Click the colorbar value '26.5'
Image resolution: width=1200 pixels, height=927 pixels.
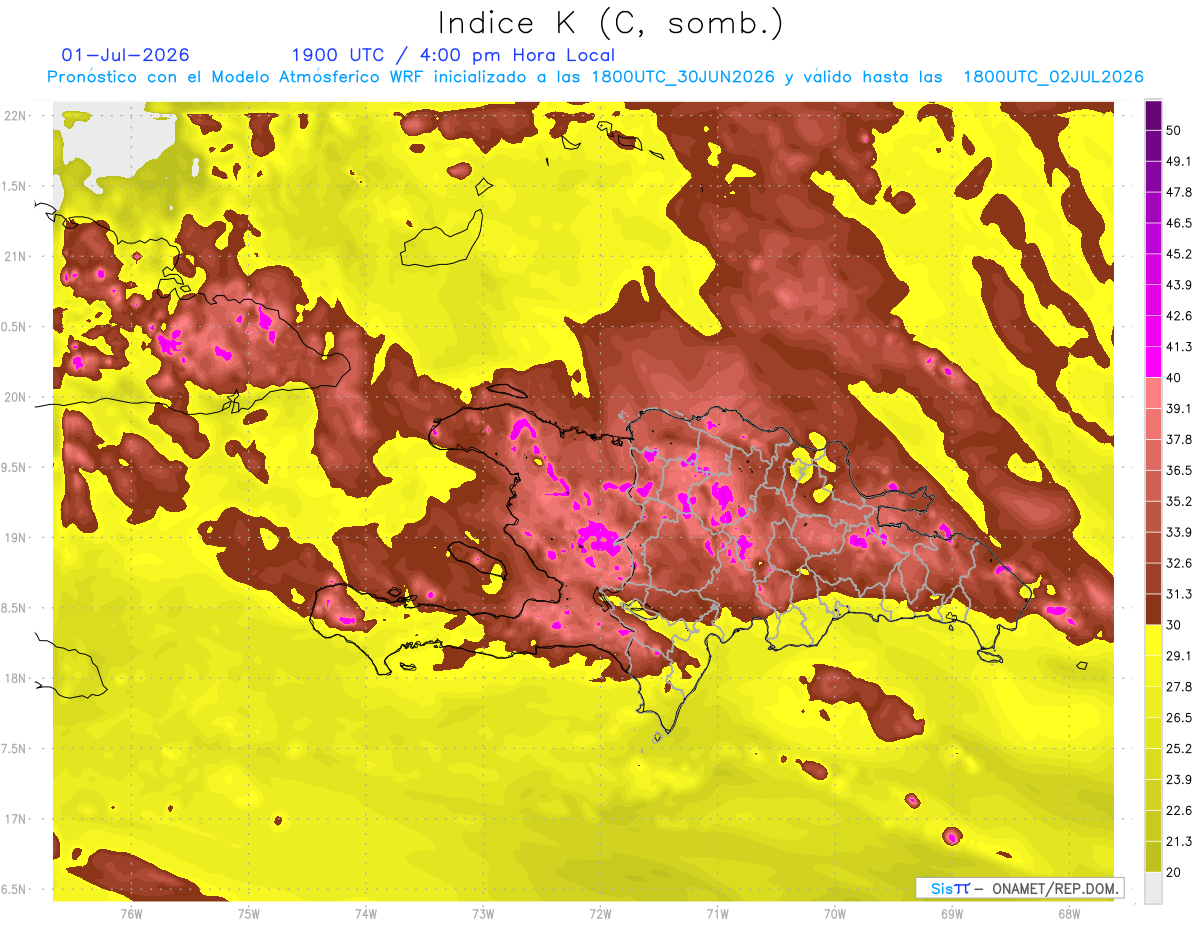coord(1179,717)
